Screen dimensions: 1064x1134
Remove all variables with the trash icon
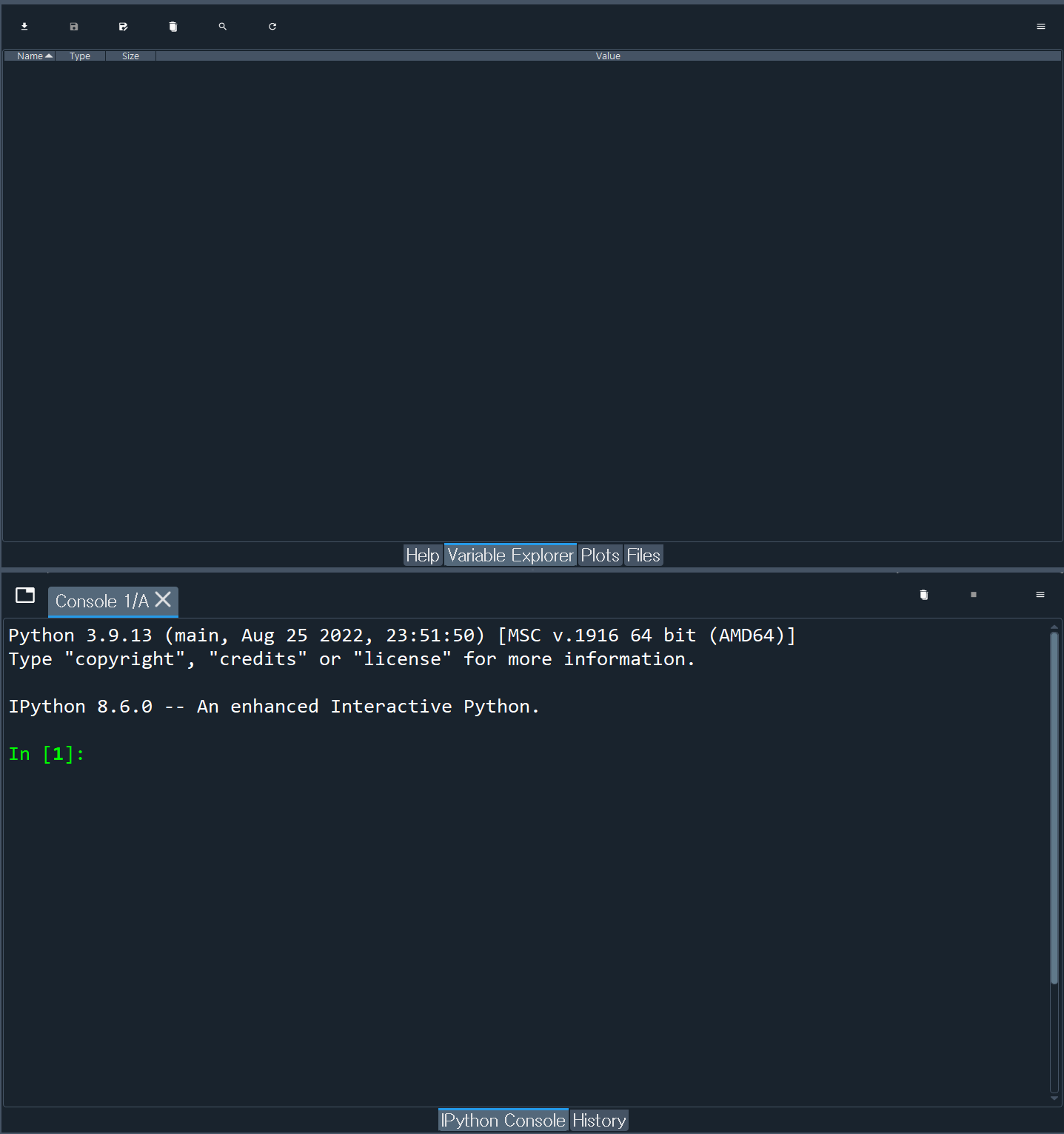pyautogui.click(x=173, y=27)
